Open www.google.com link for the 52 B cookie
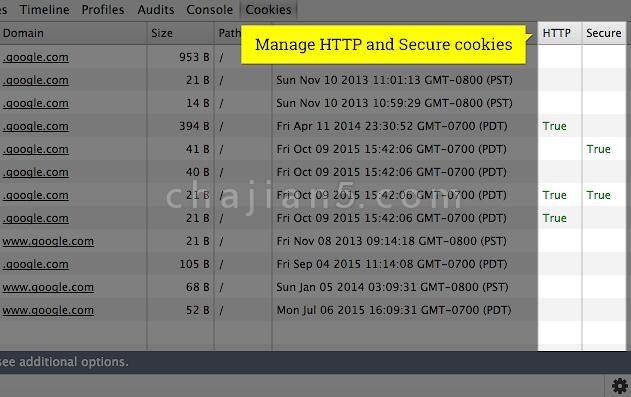631x397 pixels. pyautogui.click(x=48, y=310)
